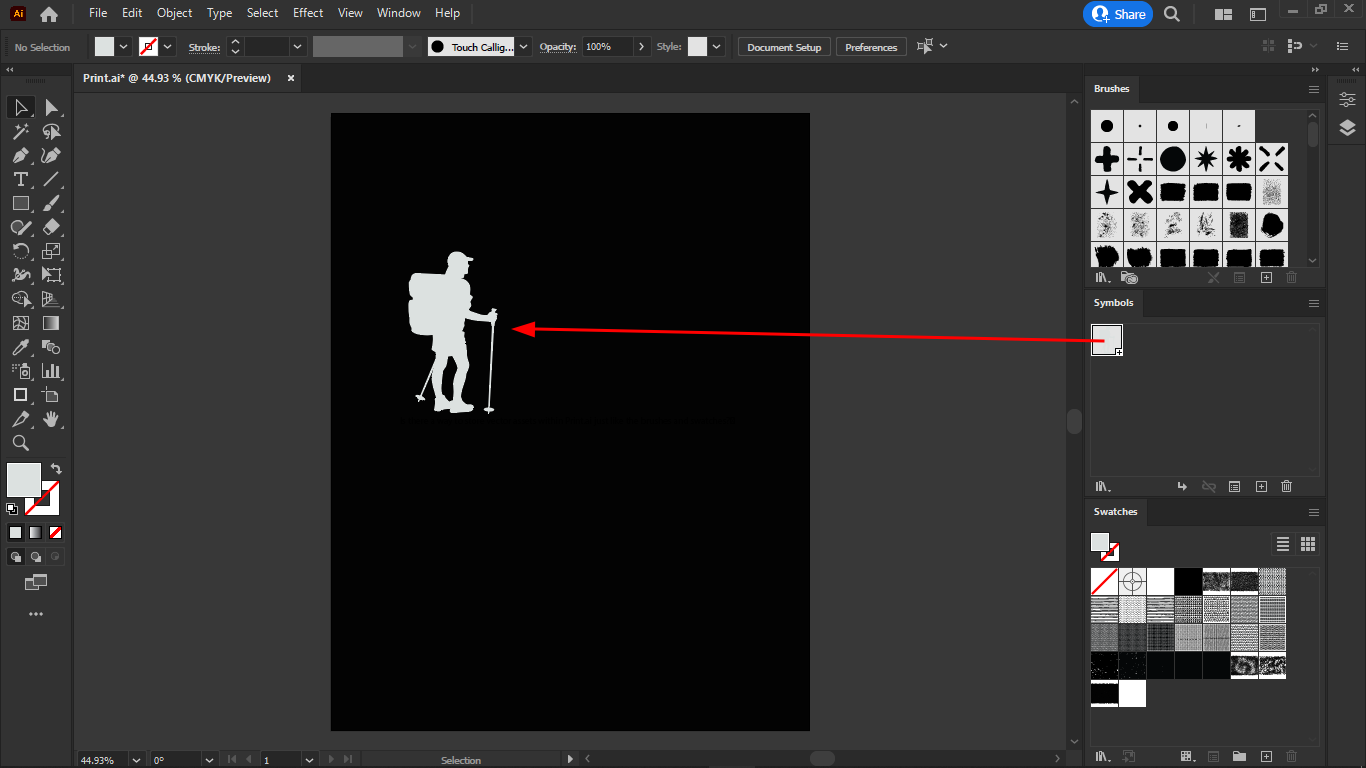Click the symbol thumbnail in Symbols panel

point(1107,340)
